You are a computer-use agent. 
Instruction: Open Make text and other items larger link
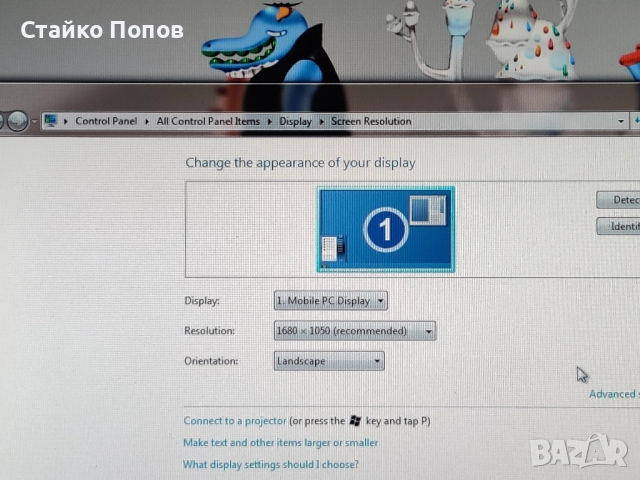(280, 442)
